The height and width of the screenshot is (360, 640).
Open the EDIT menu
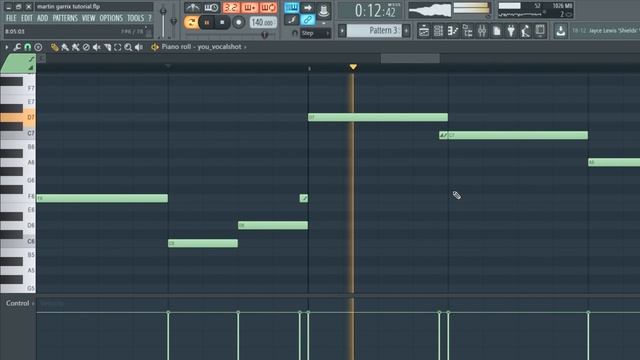(x=27, y=18)
